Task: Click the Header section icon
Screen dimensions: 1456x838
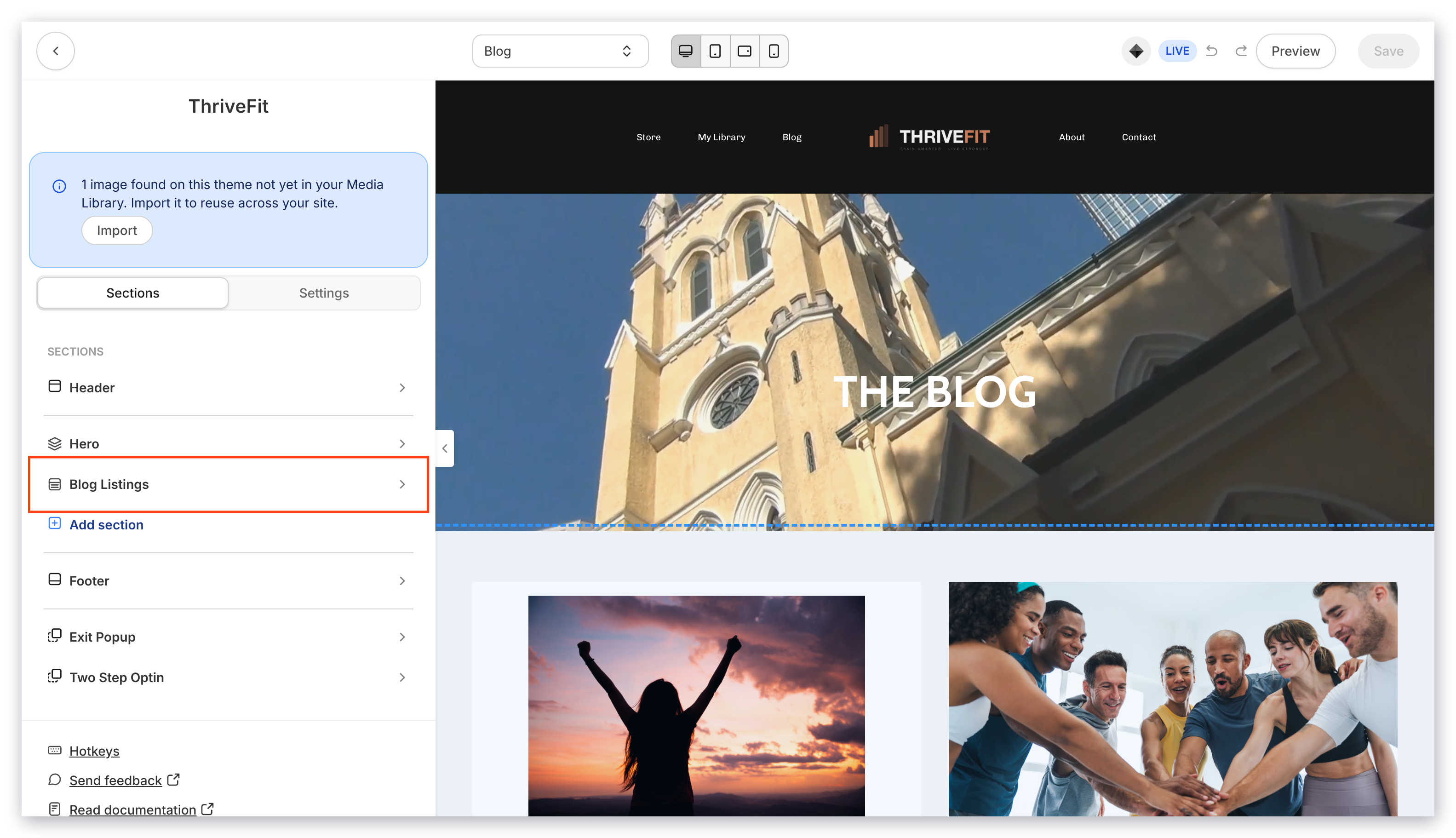Action: 55,386
